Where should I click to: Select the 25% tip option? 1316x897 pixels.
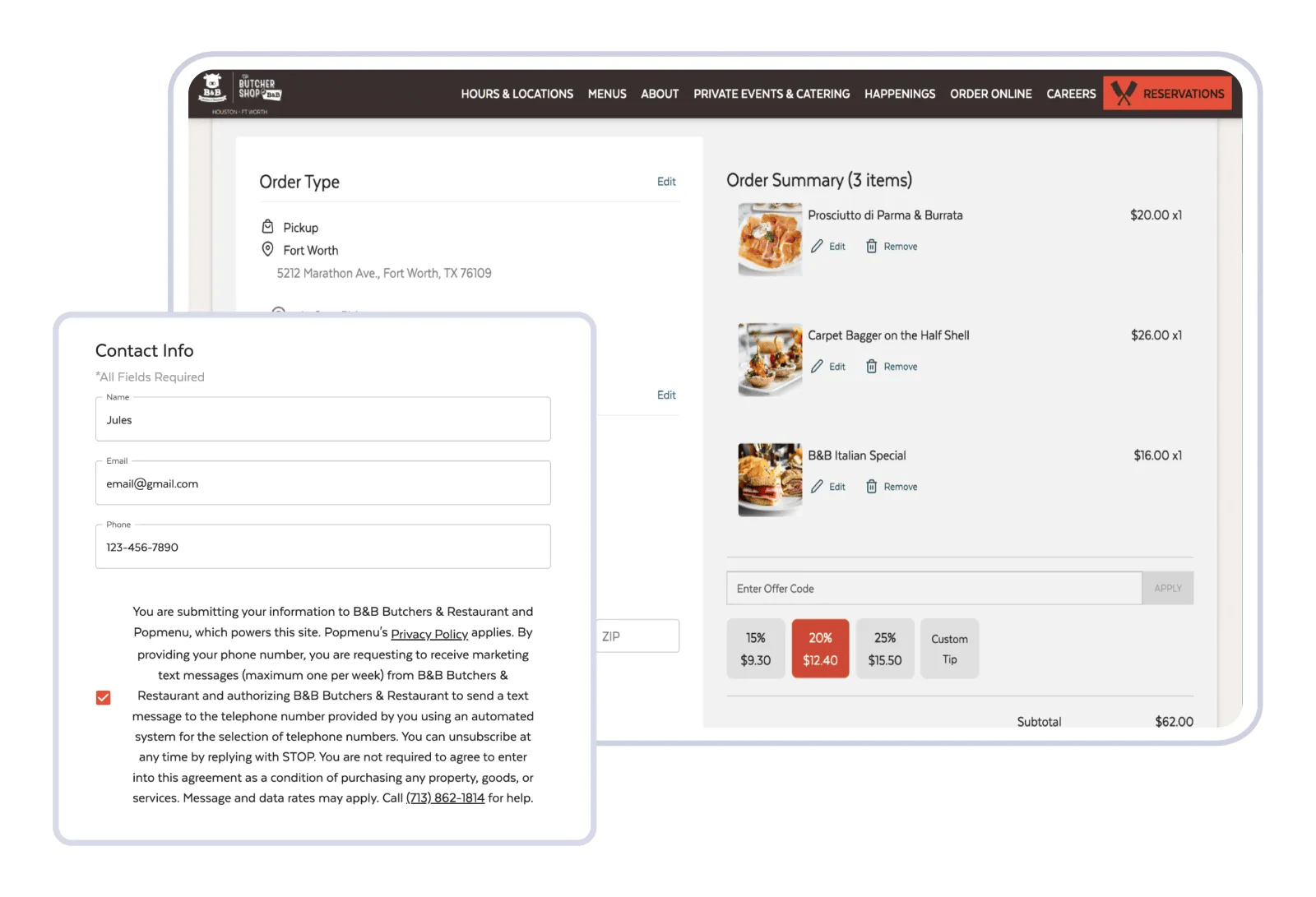[885, 649]
